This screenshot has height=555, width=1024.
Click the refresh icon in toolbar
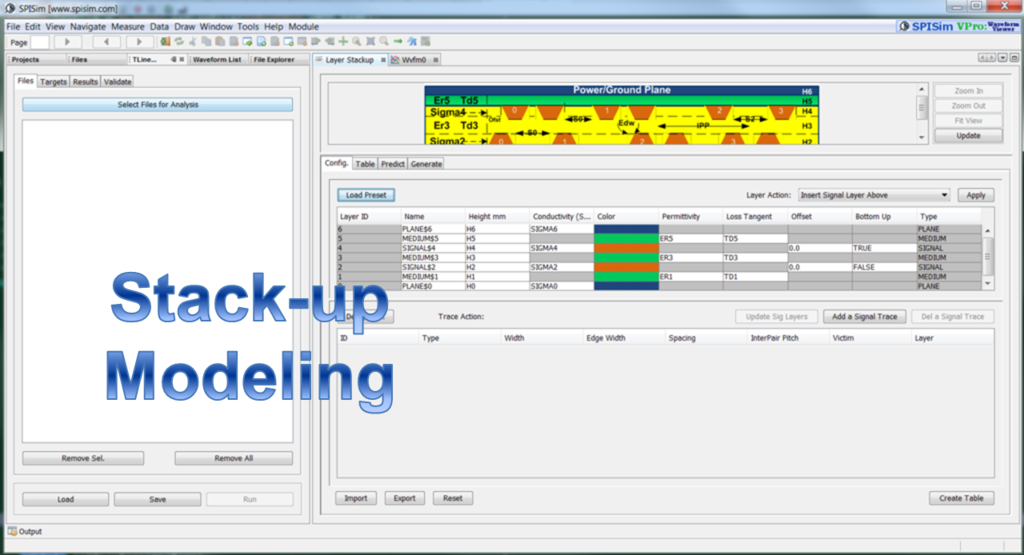178,42
